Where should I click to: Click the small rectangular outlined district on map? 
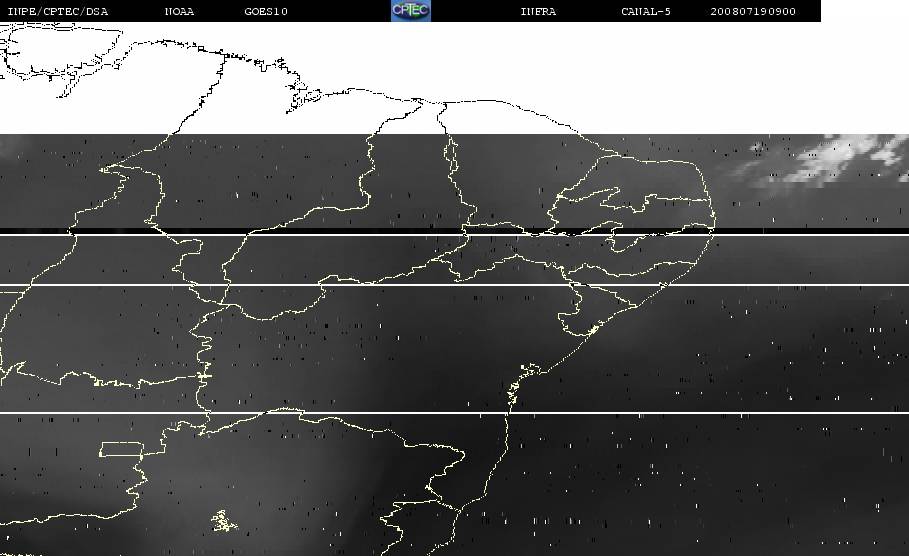click(x=120, y=449)
